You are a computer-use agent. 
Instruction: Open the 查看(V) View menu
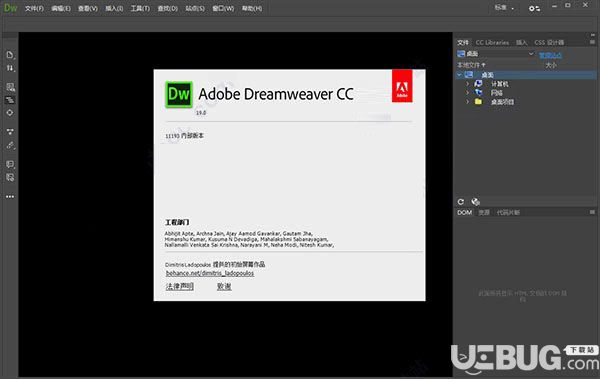coord(88,8)
